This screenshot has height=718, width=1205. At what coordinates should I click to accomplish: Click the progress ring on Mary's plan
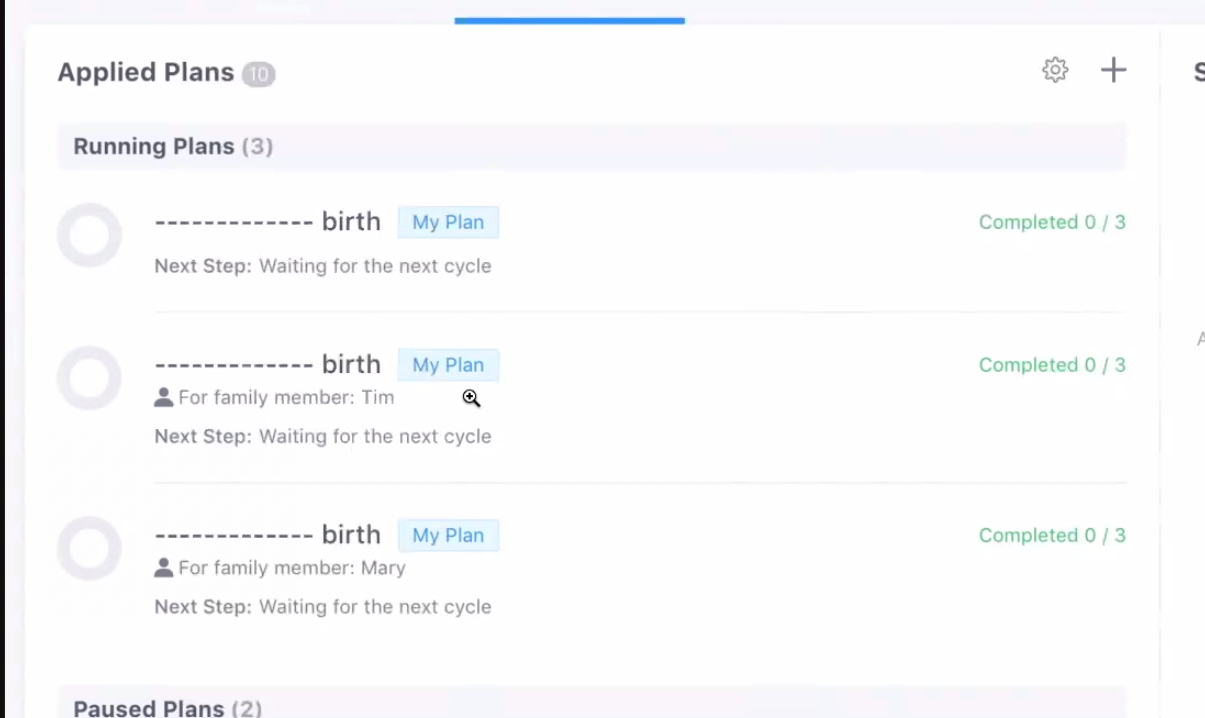(89, 548)
